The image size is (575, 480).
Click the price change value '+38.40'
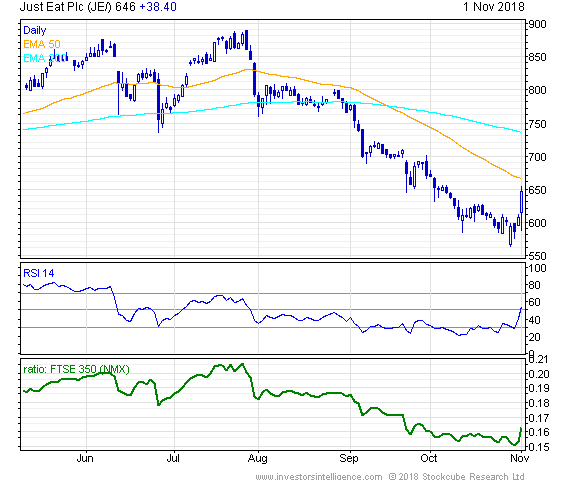(x=158, y=7)
